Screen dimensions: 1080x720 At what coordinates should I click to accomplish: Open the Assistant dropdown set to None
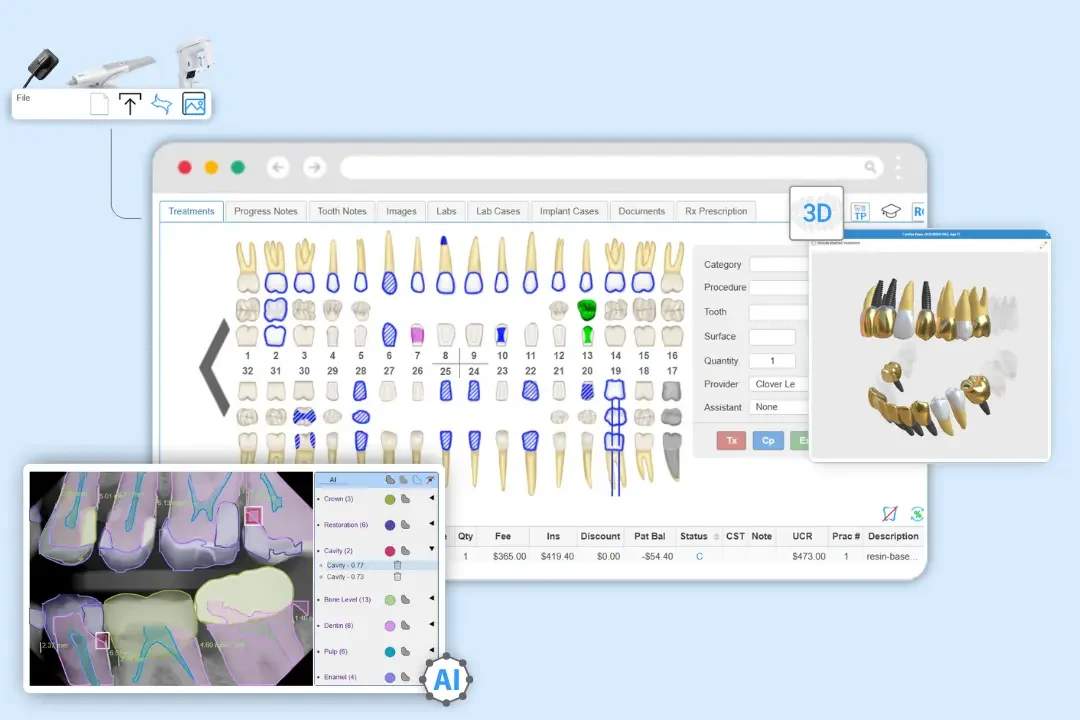click(779, 407)
